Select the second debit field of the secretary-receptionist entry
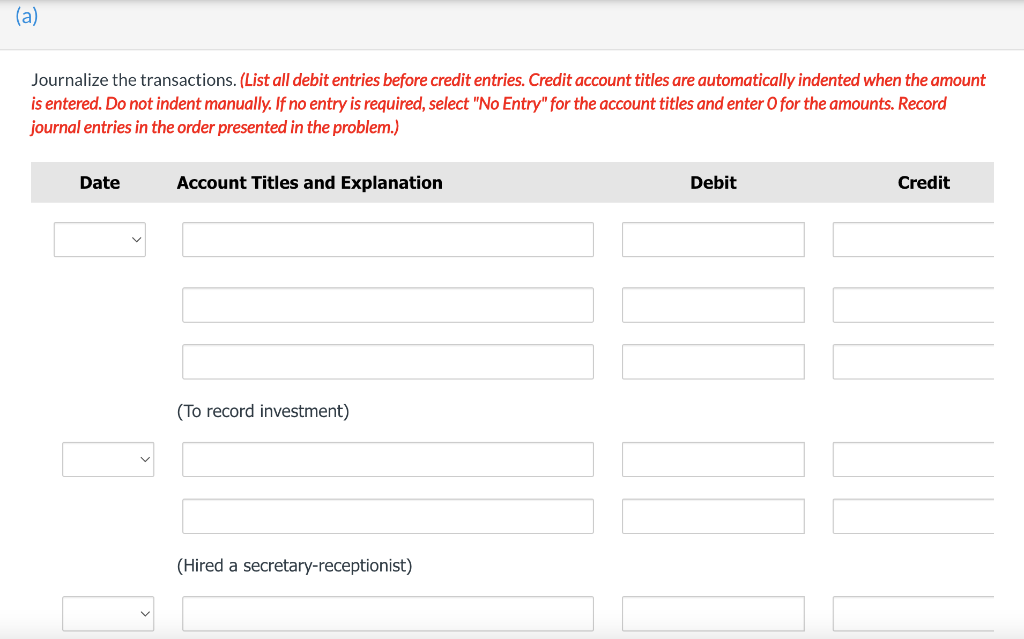 (713, 516)
